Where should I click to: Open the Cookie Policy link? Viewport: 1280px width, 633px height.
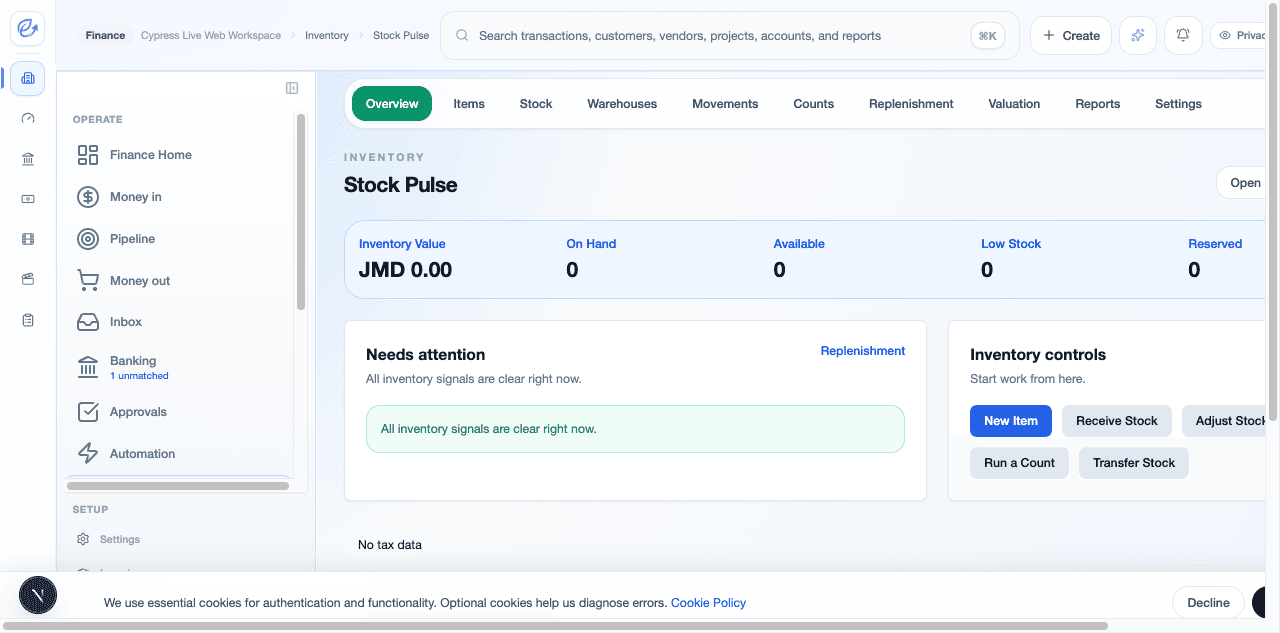708,603
